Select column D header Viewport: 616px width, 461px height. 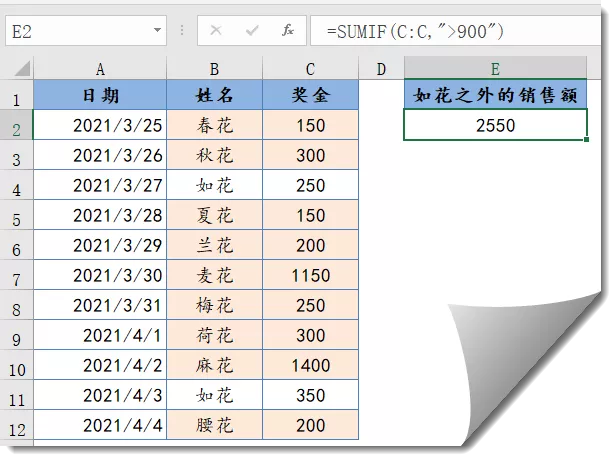tap(381, 68)
